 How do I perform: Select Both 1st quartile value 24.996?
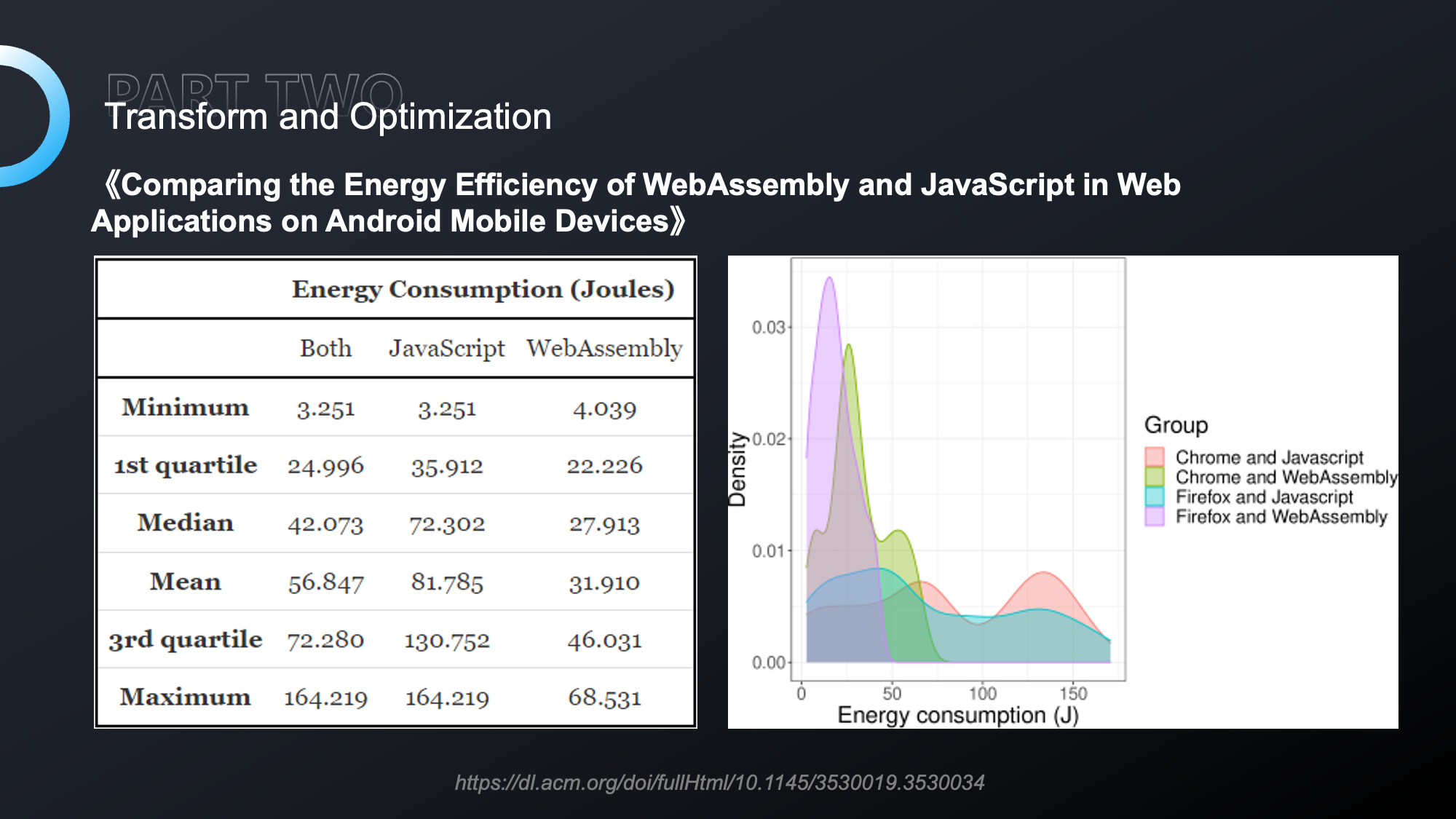[325, 466]
